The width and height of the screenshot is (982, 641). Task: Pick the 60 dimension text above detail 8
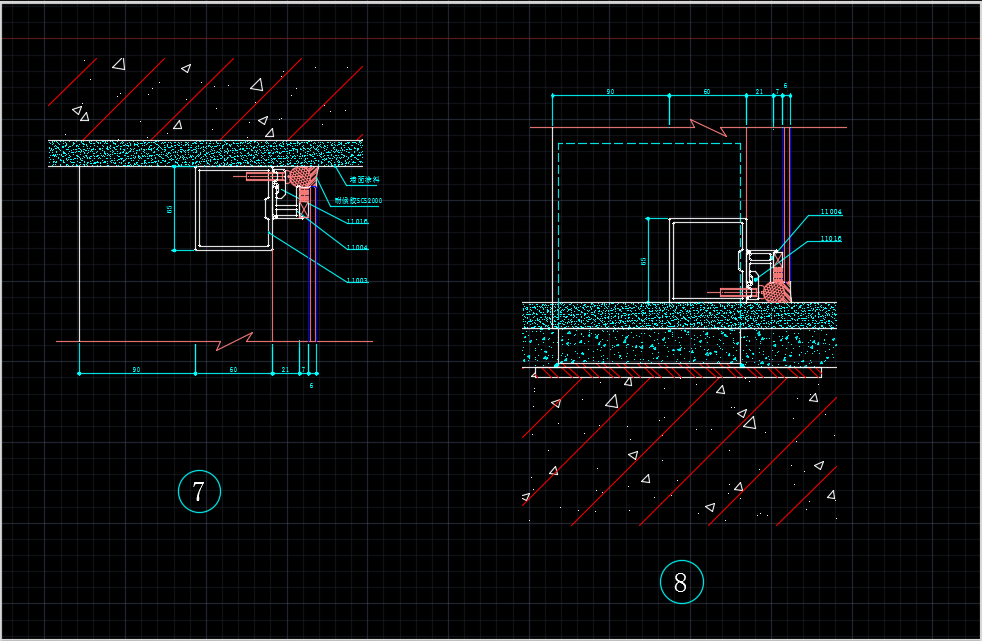(706, 92)
